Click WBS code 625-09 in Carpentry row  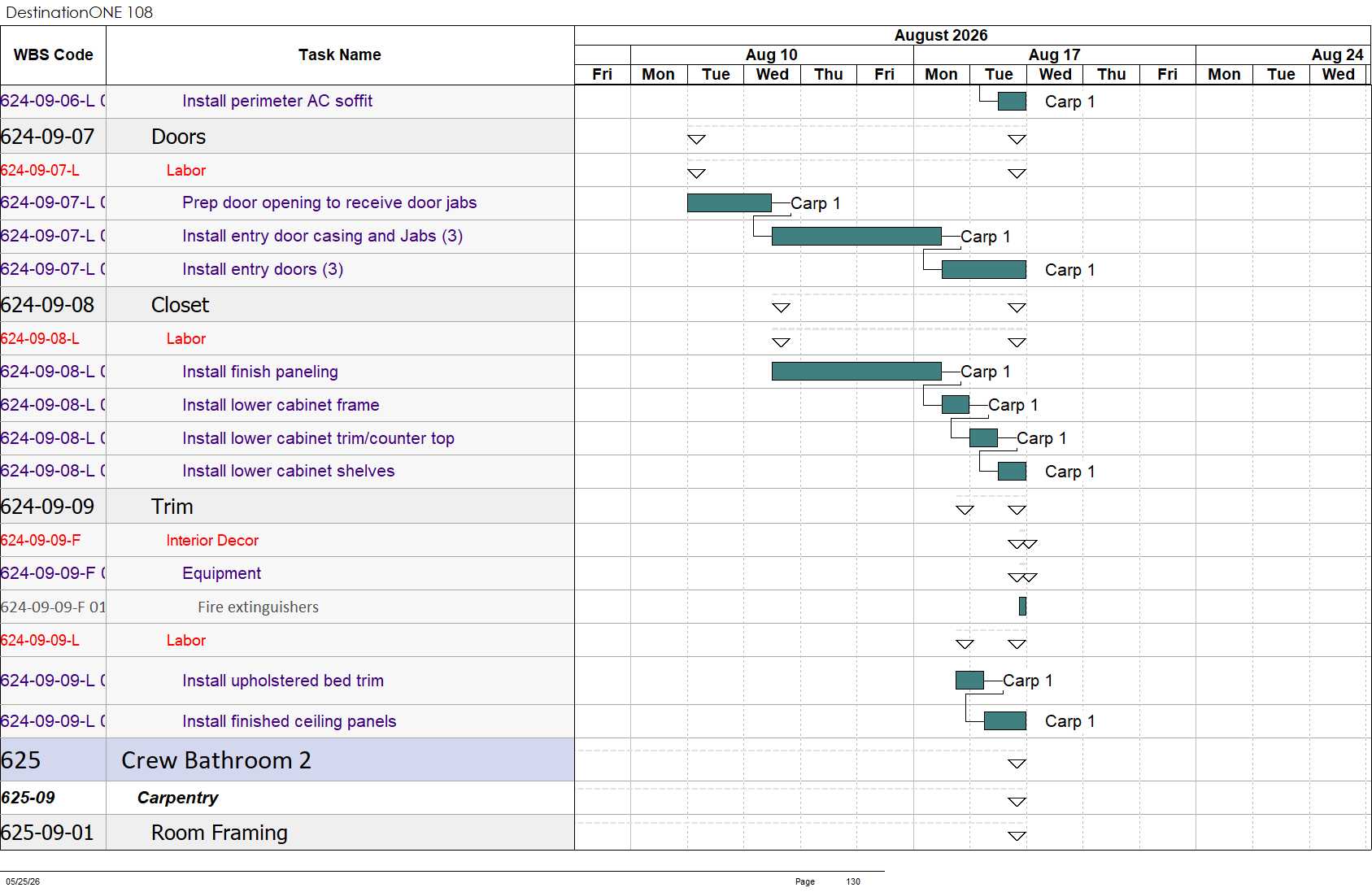28,798
